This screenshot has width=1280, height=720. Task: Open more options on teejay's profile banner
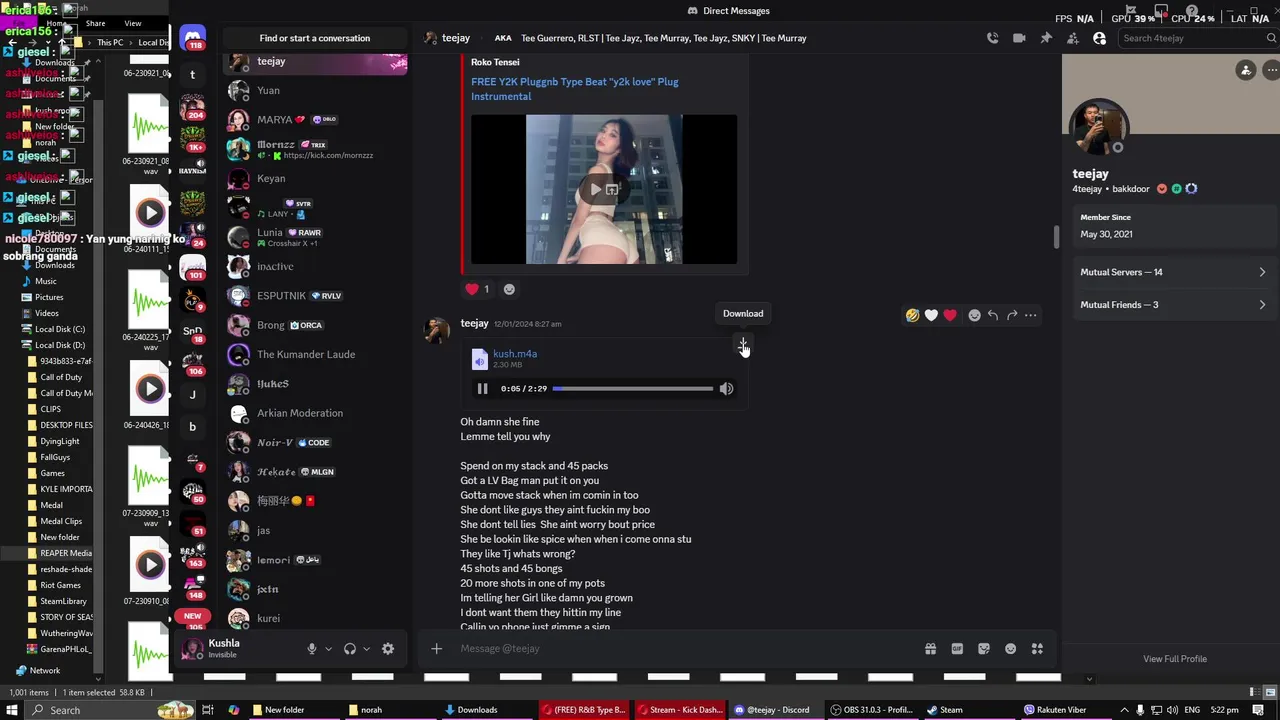(1271, 70)
